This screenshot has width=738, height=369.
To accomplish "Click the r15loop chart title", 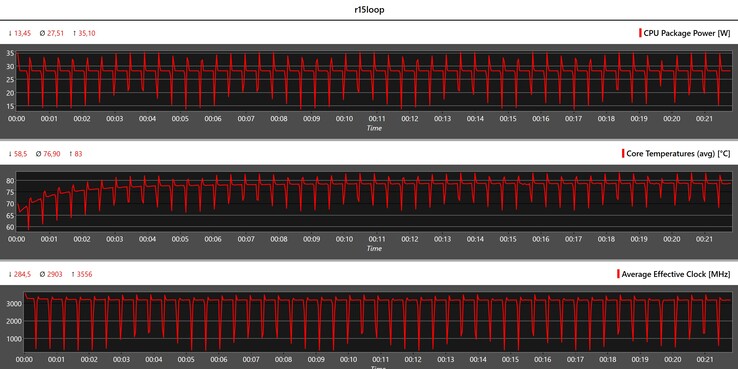I will tap(369, 9).
